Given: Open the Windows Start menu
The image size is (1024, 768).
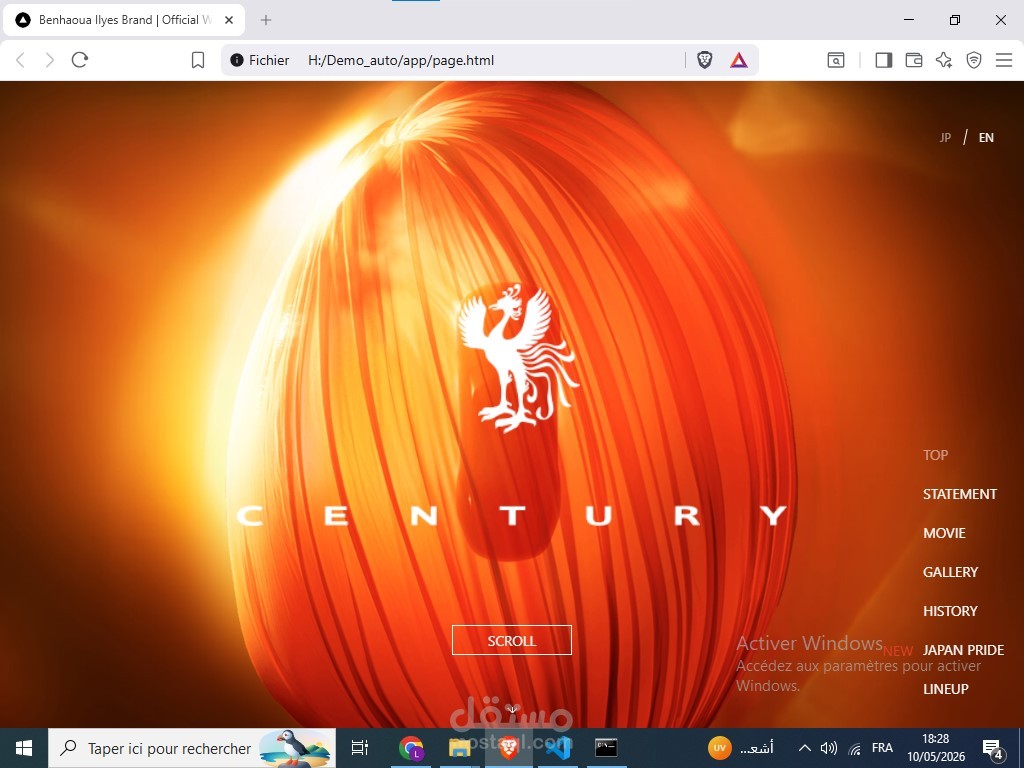Looking at the screenshot, I should point(24,748).
